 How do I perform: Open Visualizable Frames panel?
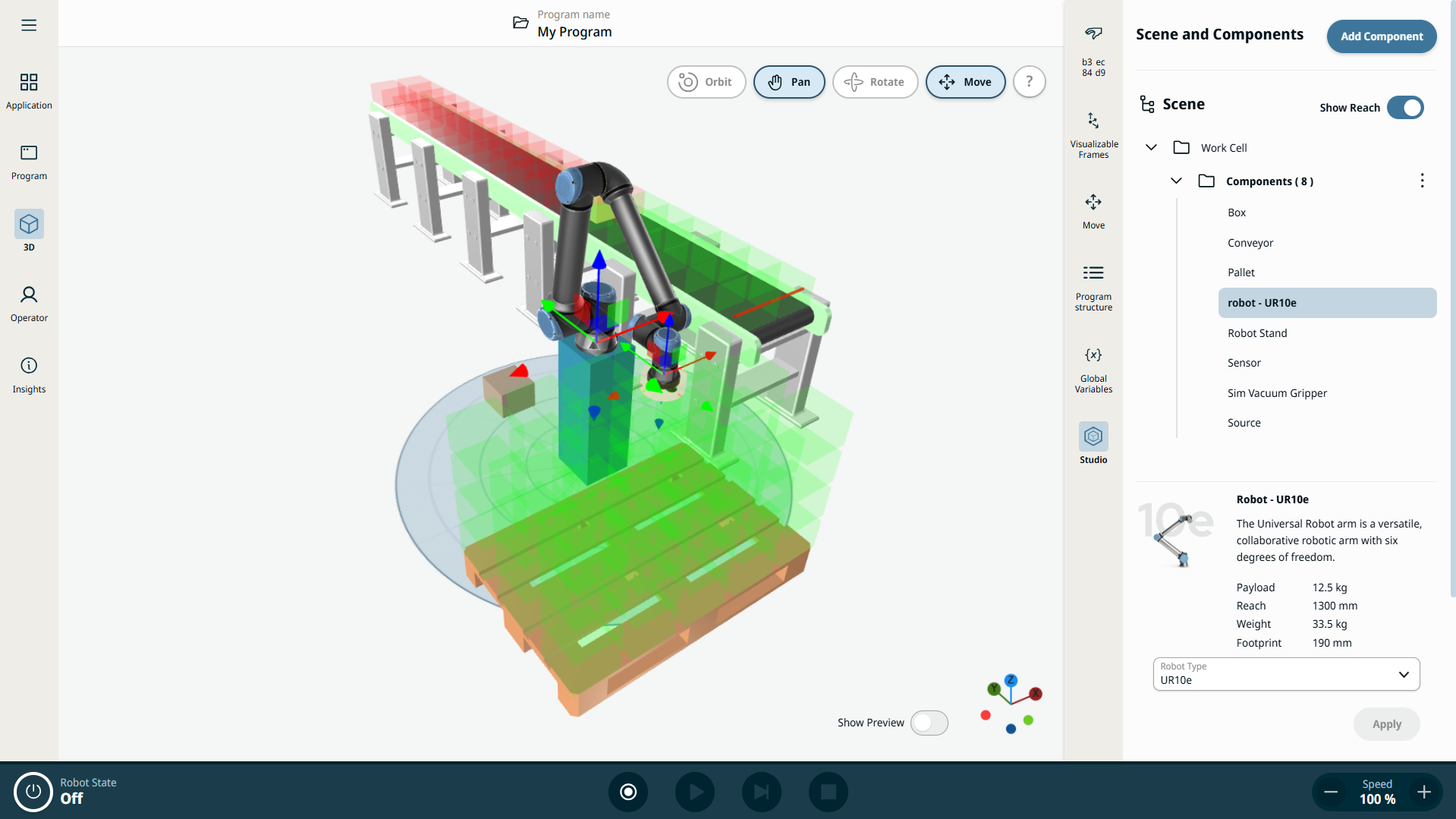[1093, 134]
